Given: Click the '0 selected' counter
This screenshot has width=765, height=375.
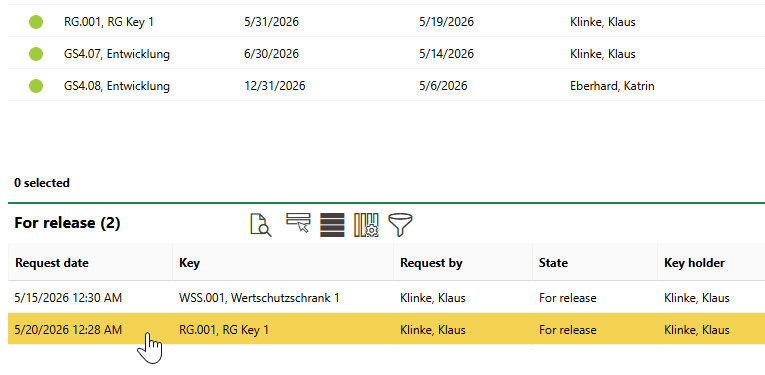Looking at the screenshot, I should (42, 183).
